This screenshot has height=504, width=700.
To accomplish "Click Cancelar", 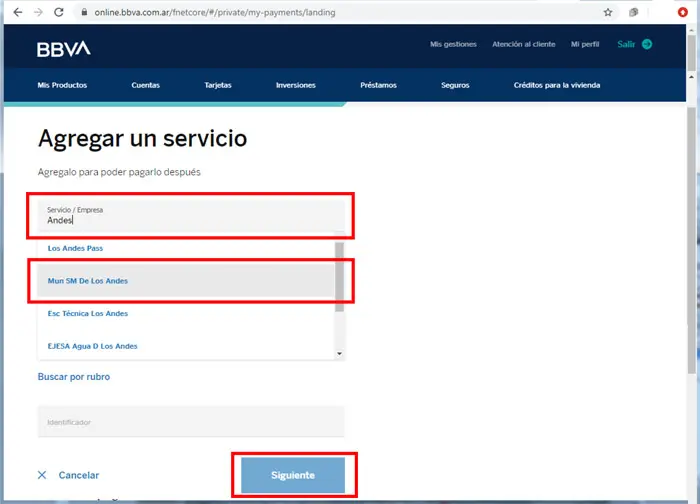I will click(x=79, y=475).
